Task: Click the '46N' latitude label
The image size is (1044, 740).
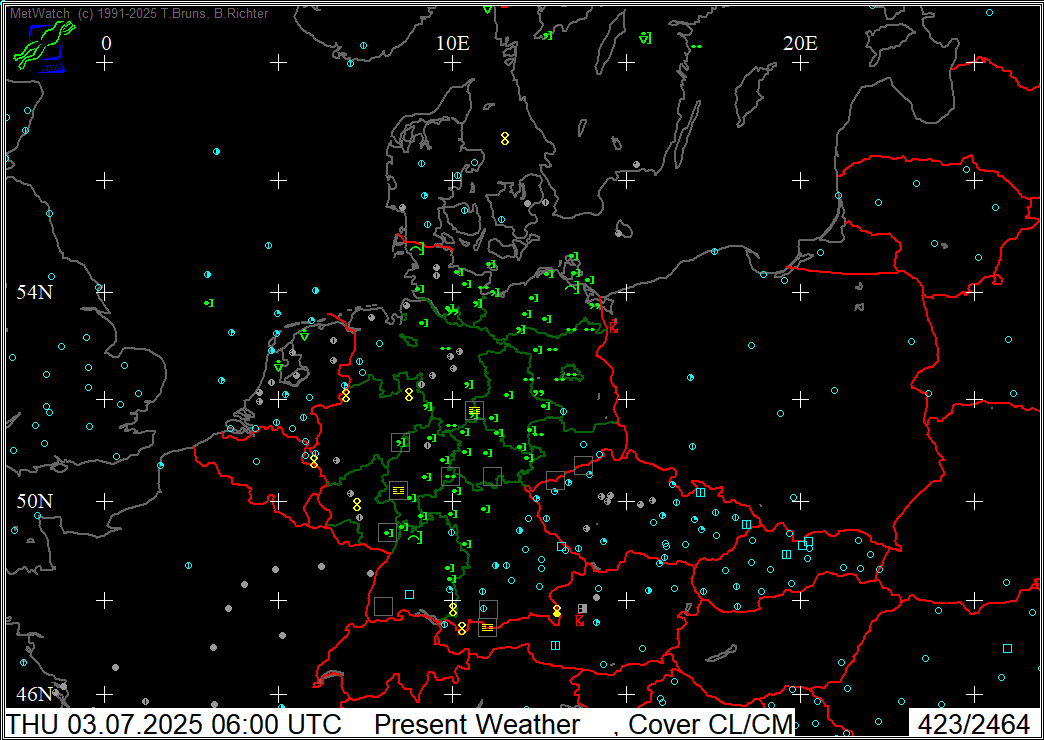Action: click(35, 695)
